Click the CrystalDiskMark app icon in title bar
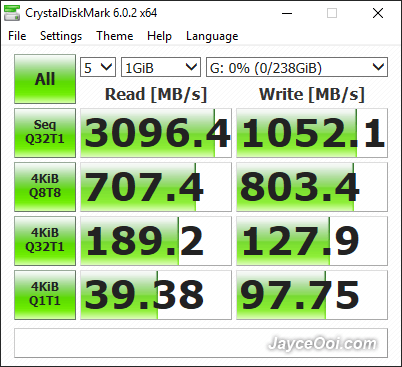 [x=12, y=13]
